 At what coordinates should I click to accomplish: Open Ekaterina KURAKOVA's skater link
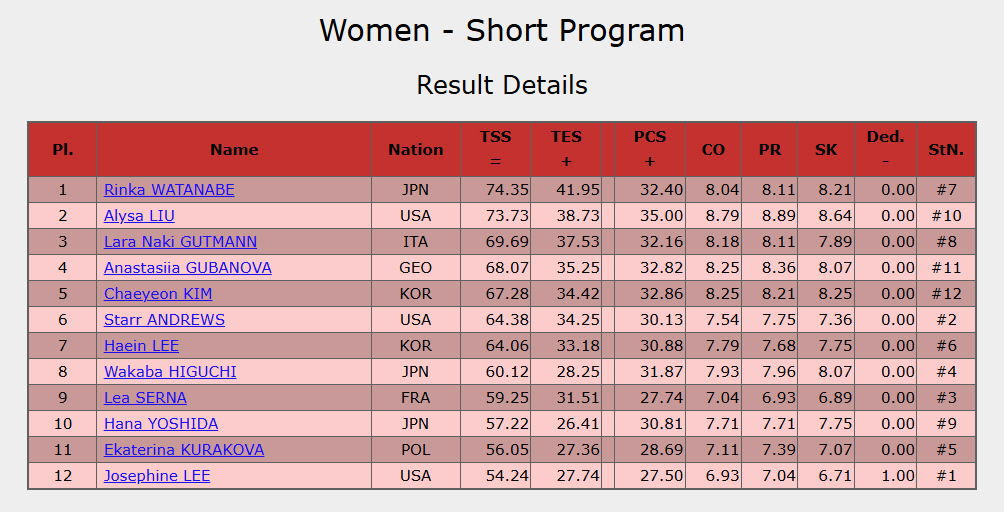184,450
